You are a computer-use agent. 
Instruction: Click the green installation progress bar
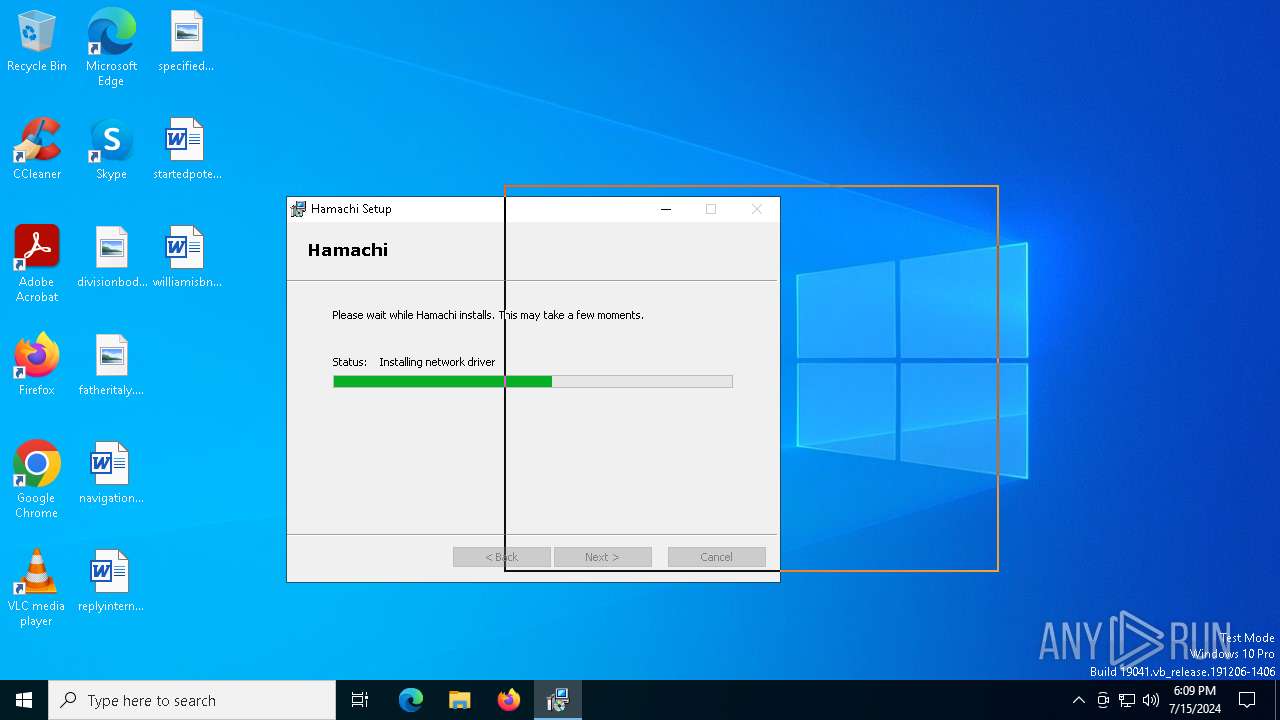pos(533,381)
